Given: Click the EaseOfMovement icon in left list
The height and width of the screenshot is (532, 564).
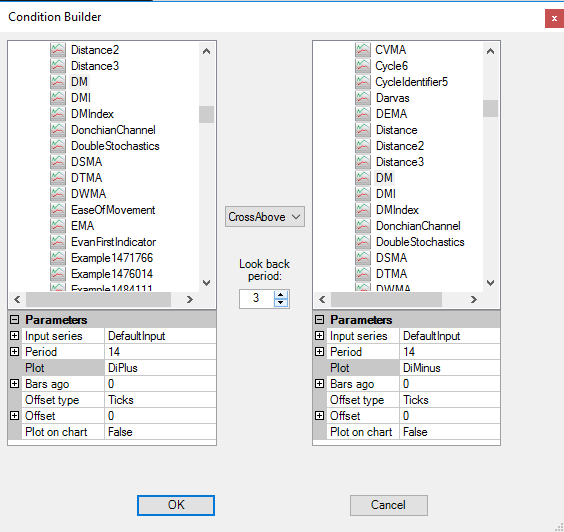Looking at the screenshot, I should (x=58, y=210).
